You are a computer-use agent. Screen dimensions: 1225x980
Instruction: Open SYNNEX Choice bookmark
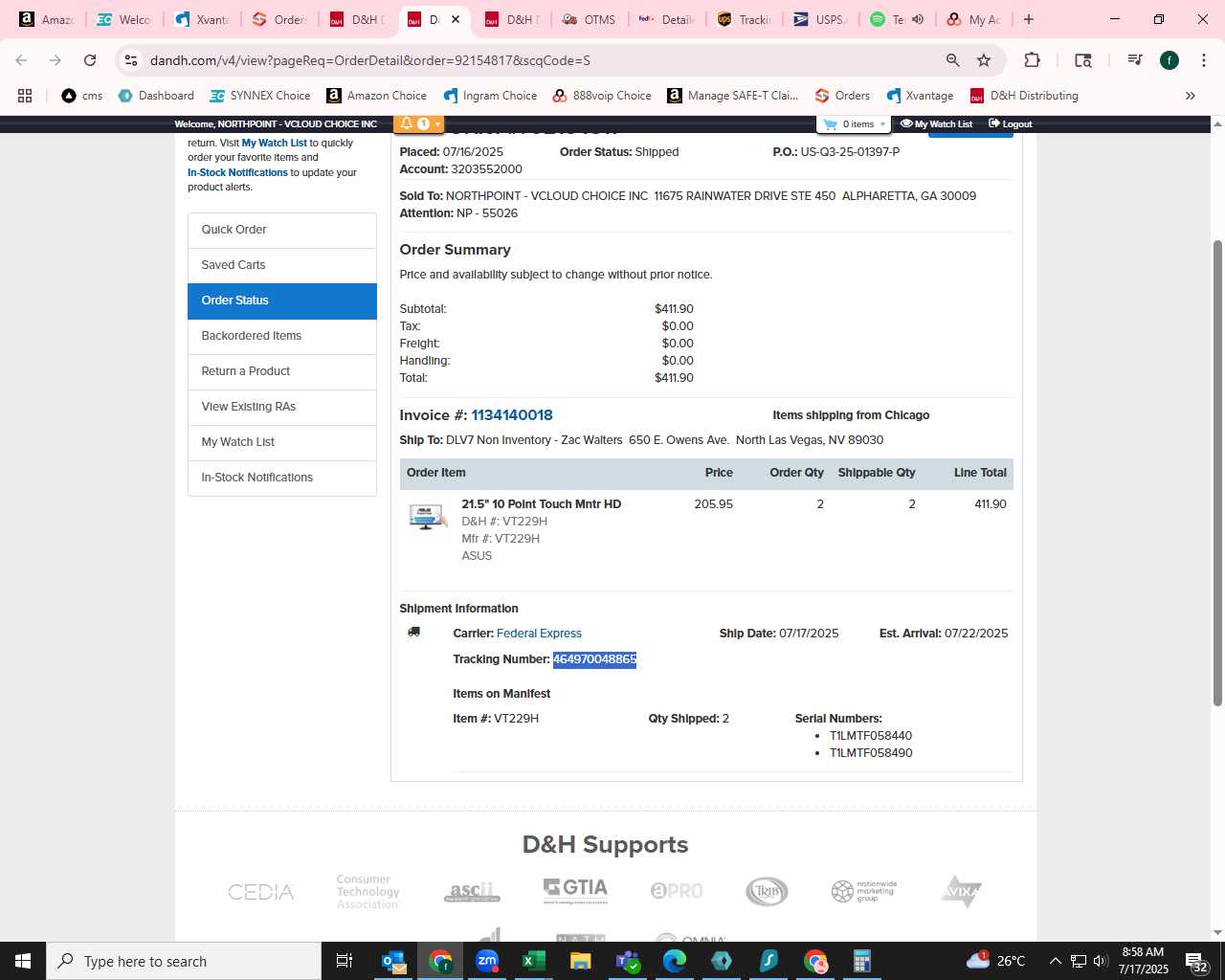coord(260,96)
